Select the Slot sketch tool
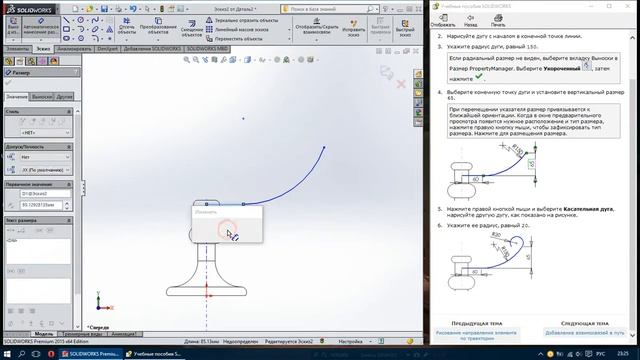640x360 pixels. (67, 38)
